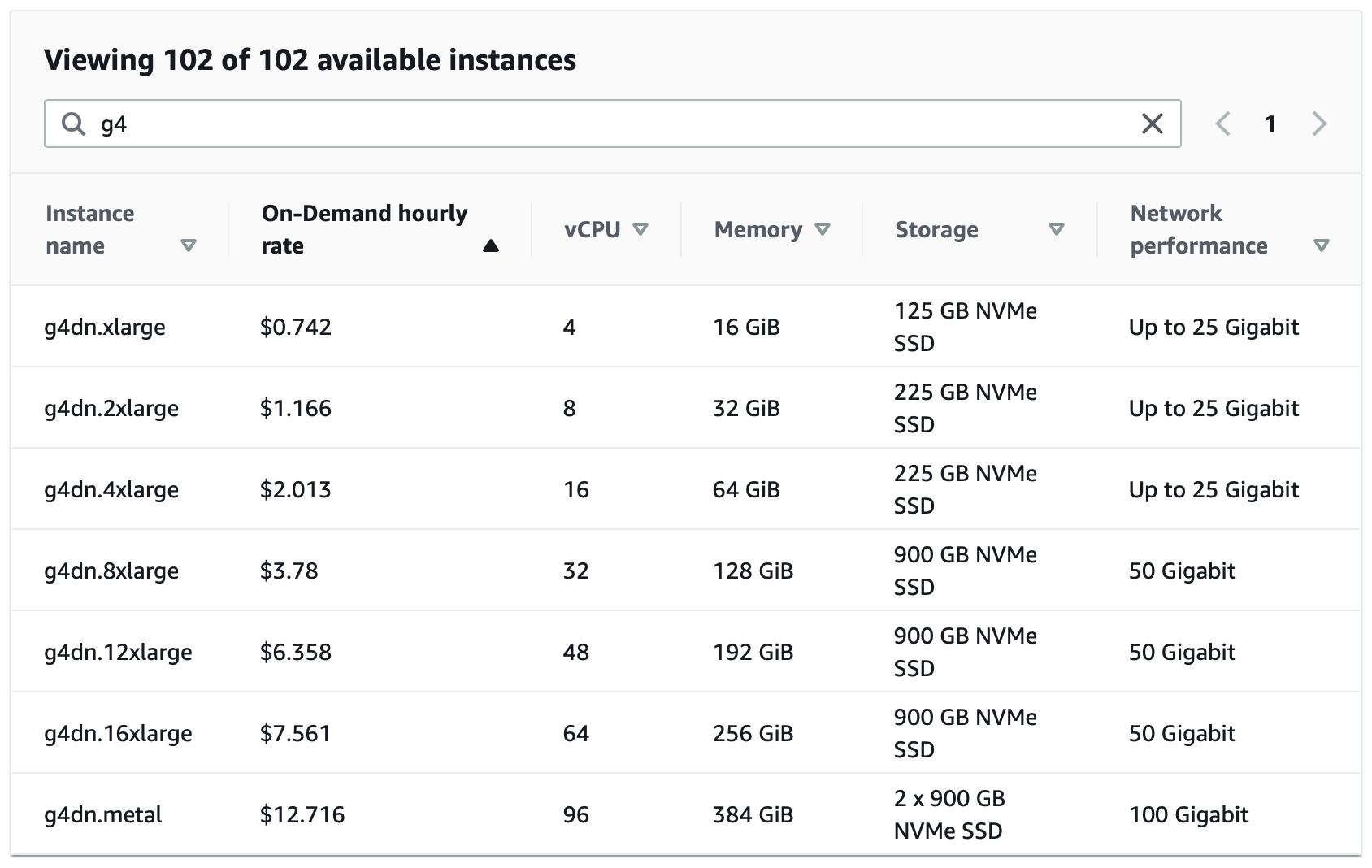This screenshot has height=868, width=1372.
Task: Click g4dn.12xlarge instance name
Action: [118, 652]
